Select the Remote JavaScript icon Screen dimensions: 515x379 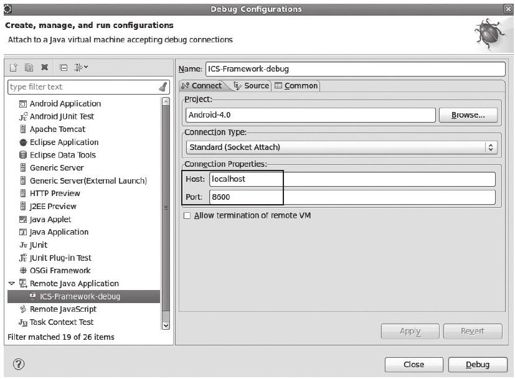(x=23, y=309)
